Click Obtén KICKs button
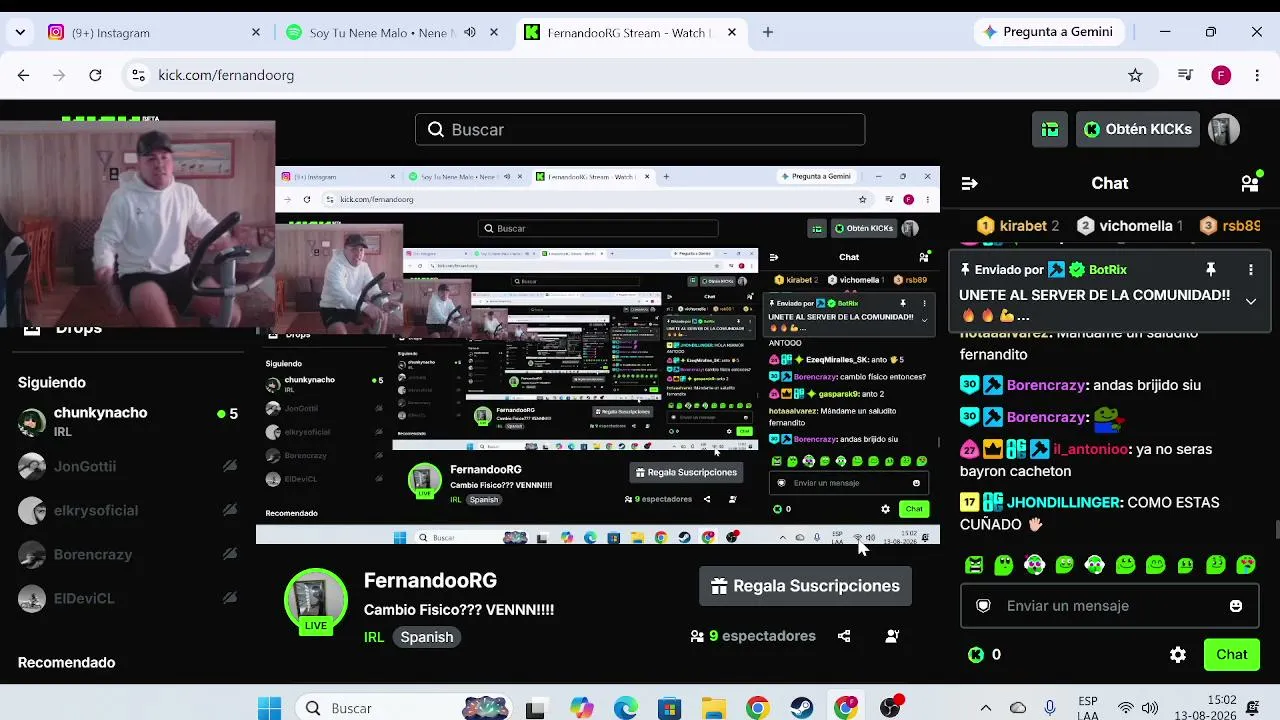The image size is (1280, 720). click(1137, 129)
